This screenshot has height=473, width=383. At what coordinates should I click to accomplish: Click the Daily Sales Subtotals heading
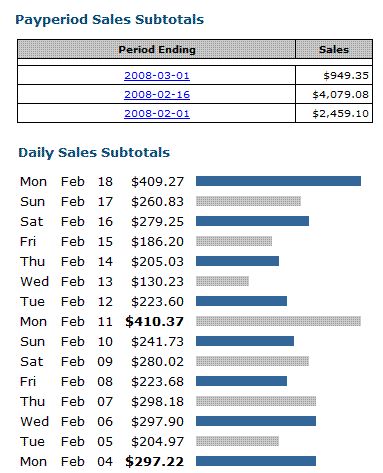[x=94, y=153]
